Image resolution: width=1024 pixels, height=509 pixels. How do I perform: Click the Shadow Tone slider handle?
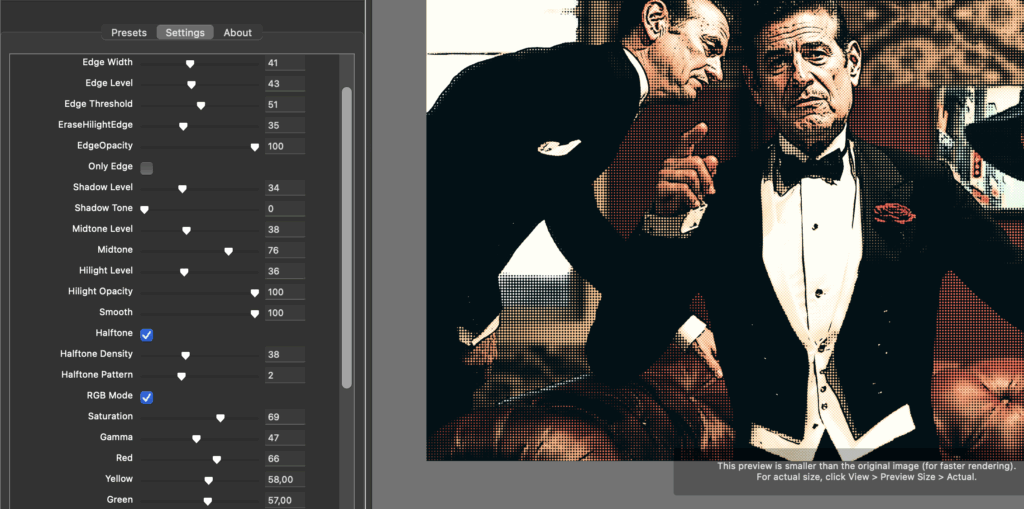click(145, 209)
